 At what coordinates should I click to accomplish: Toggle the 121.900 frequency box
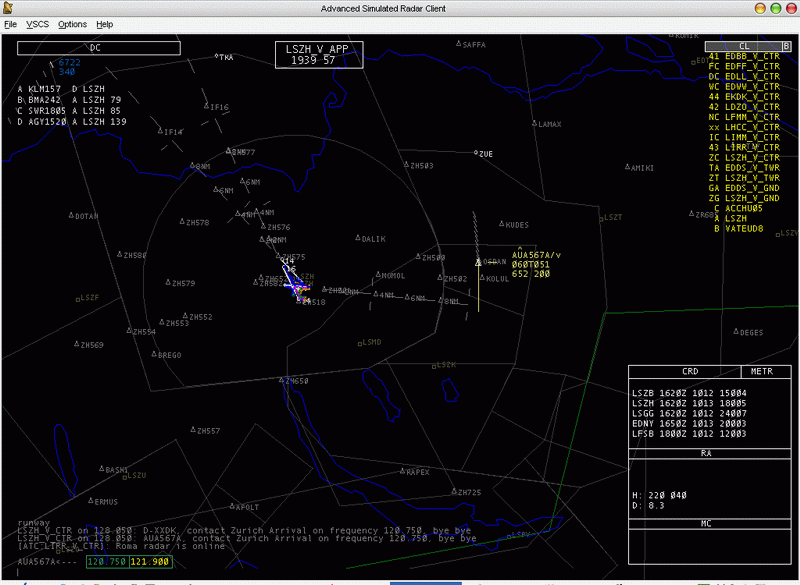click(x=150, y=562)
